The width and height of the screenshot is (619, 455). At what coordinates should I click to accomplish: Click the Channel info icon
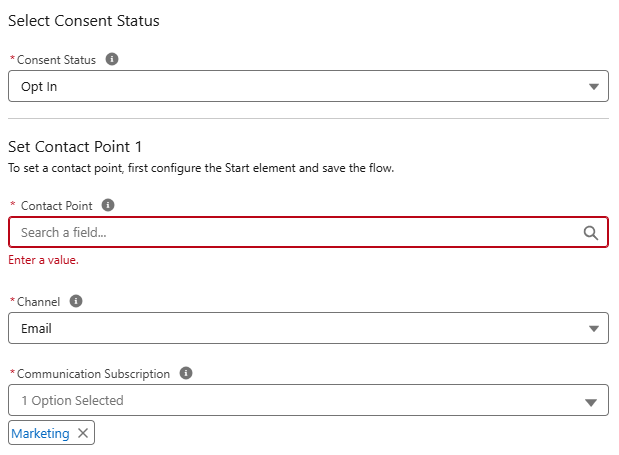[x=76, y=300]
